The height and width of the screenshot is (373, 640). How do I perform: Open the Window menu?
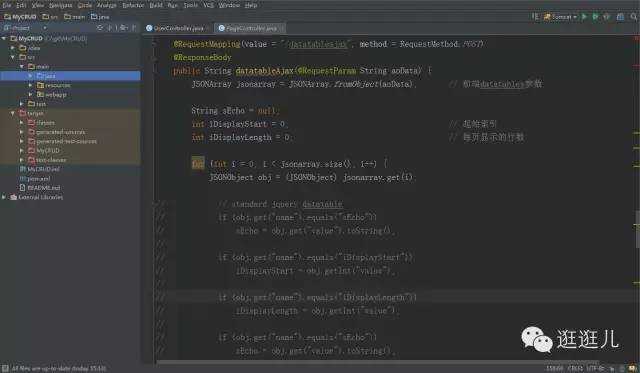(229, 5)
